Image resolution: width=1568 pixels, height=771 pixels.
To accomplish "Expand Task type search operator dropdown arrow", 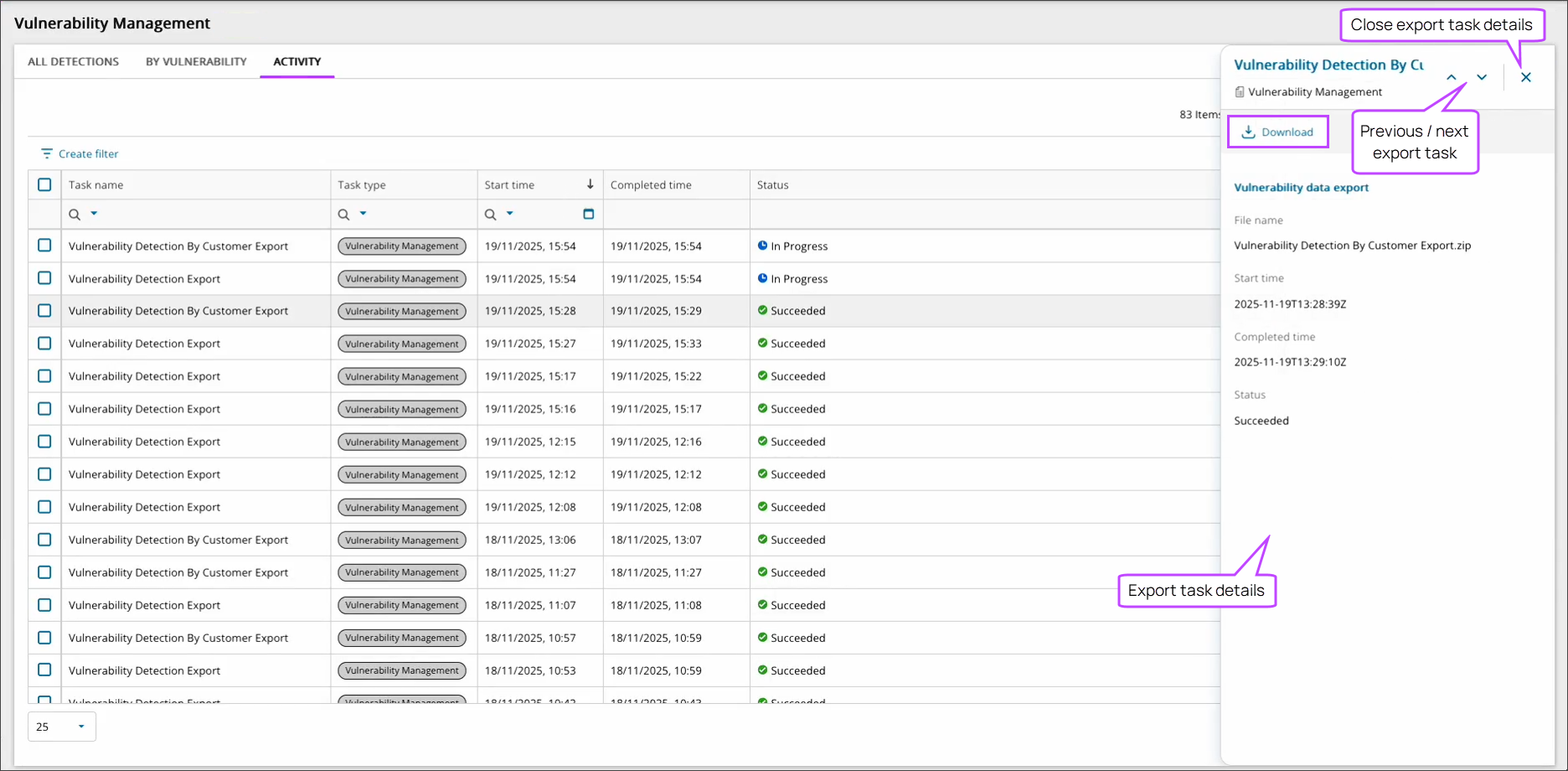I will click(x=363, y=214).
